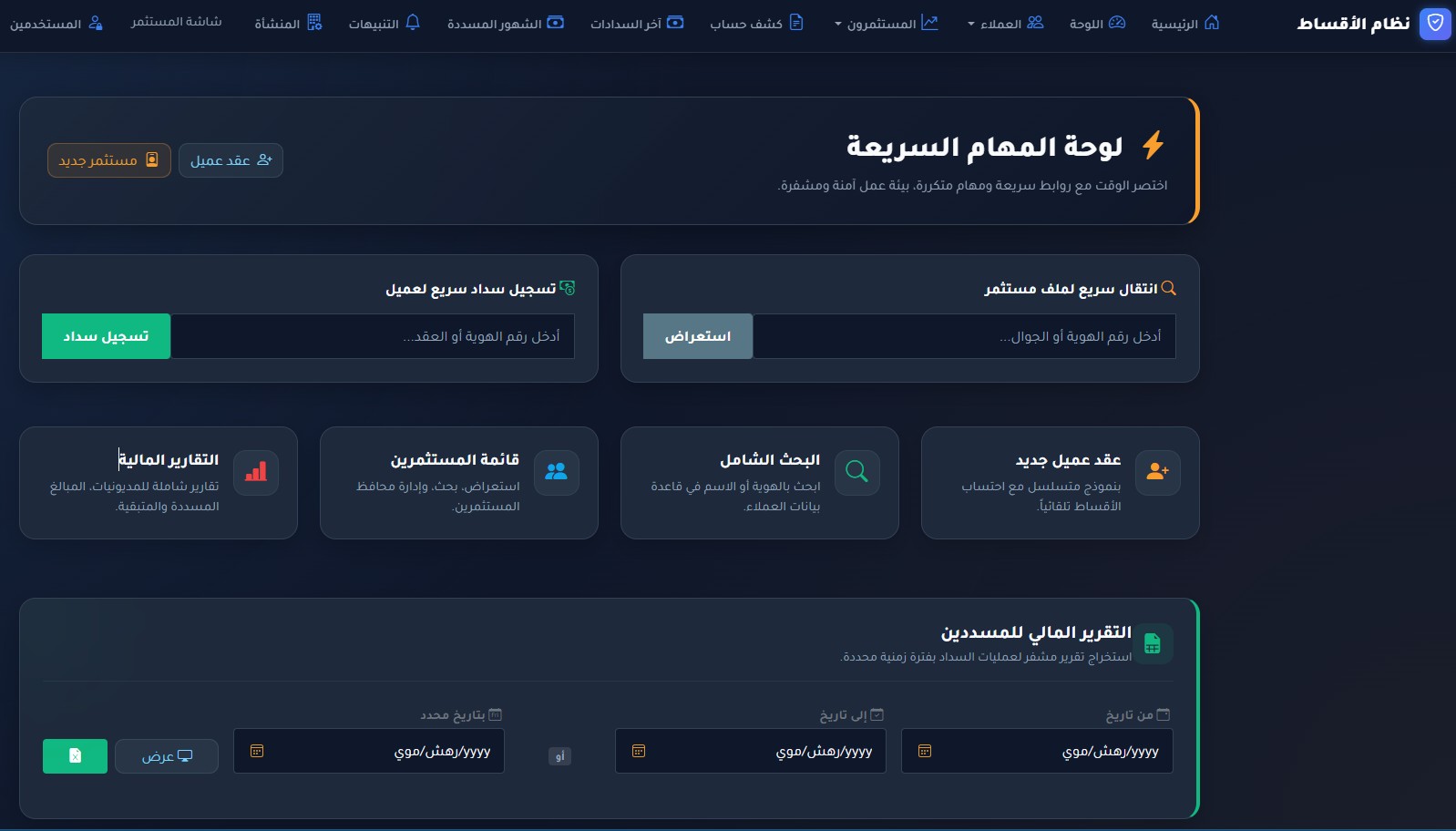Focus the إلى تاريخ date field
1456x831 pixels.
click(751, 751)
